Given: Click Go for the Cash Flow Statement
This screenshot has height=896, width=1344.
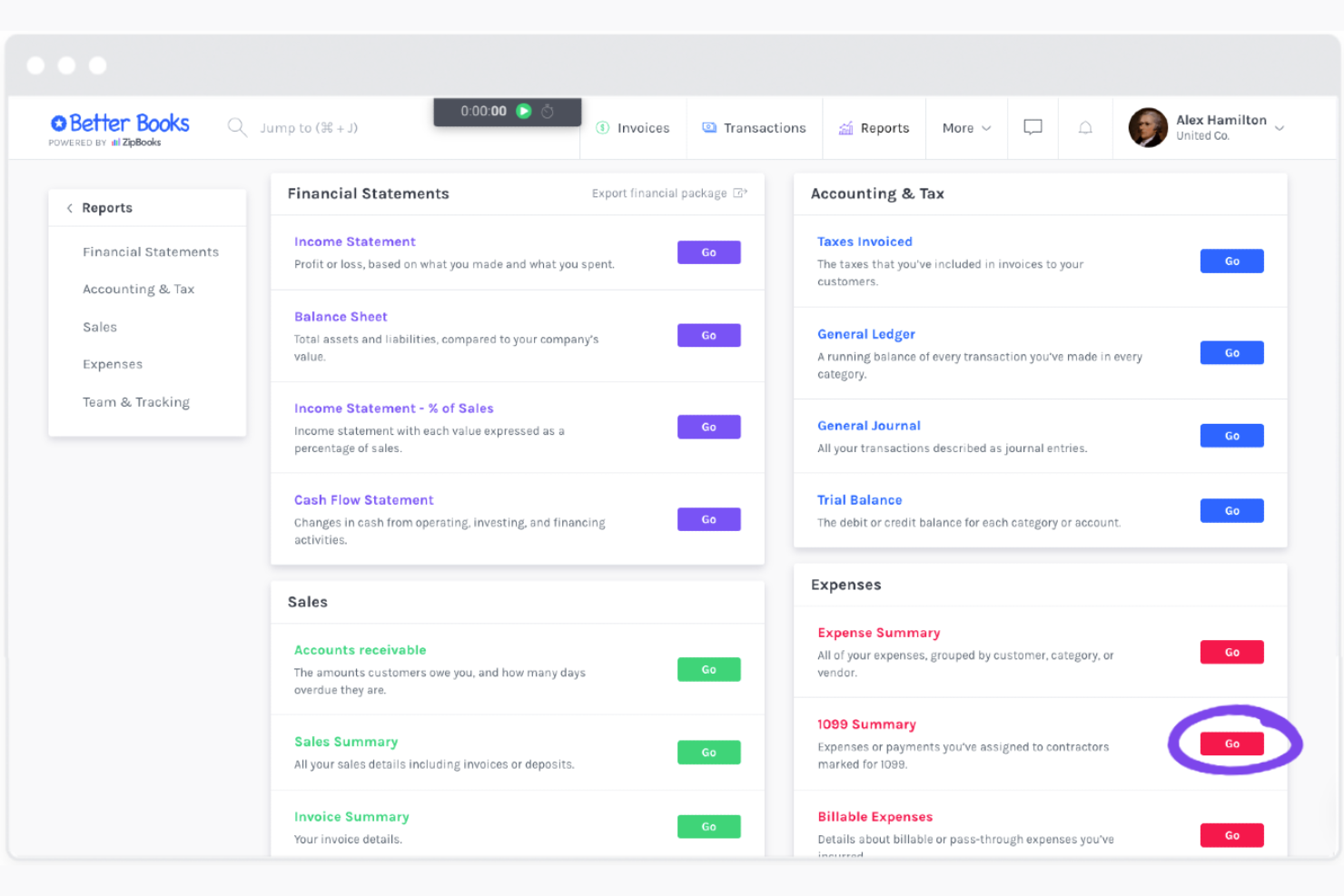Looking at the screenshot, I should click(708, 518).
